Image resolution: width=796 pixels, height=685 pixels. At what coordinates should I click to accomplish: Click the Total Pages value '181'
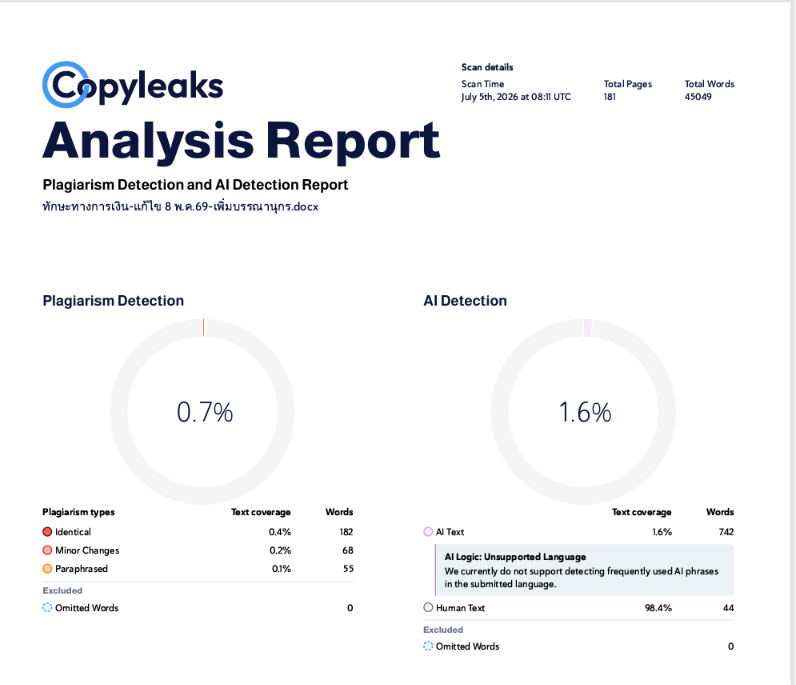(609, 96)
